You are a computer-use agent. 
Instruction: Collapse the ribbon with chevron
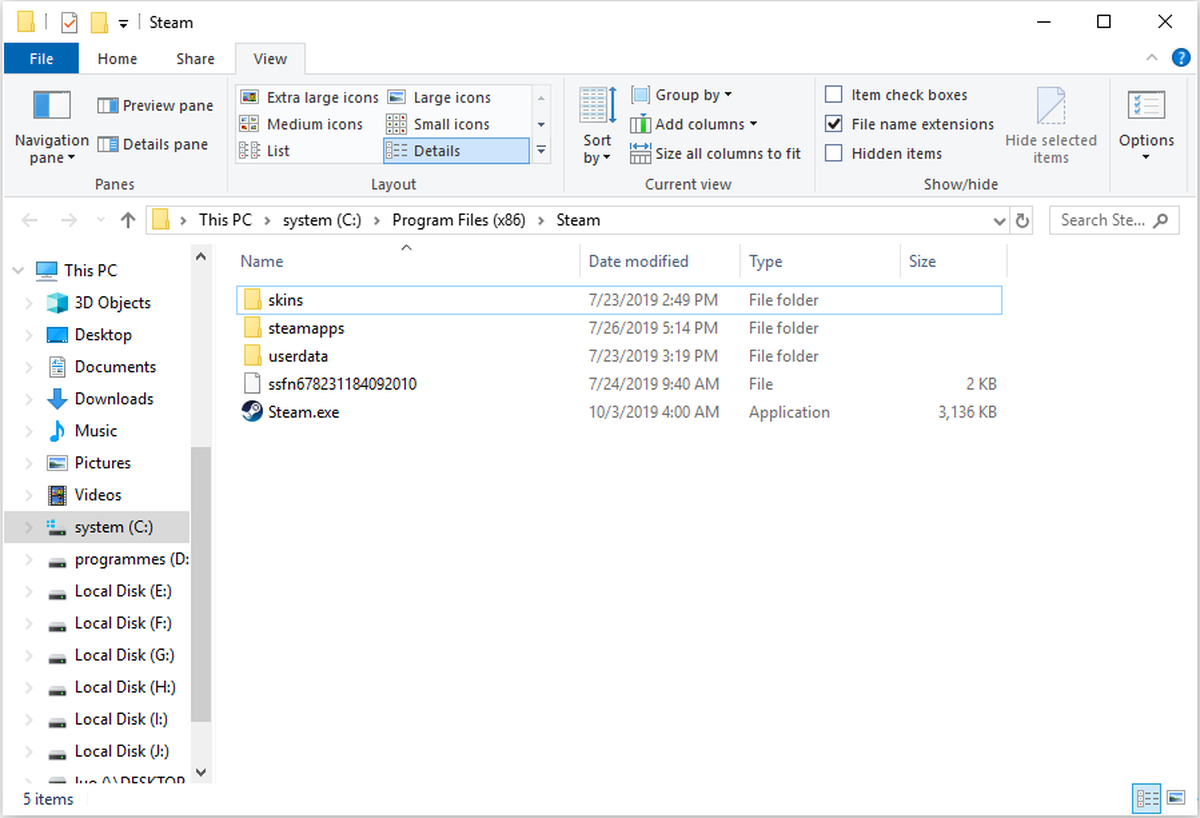1151,58
